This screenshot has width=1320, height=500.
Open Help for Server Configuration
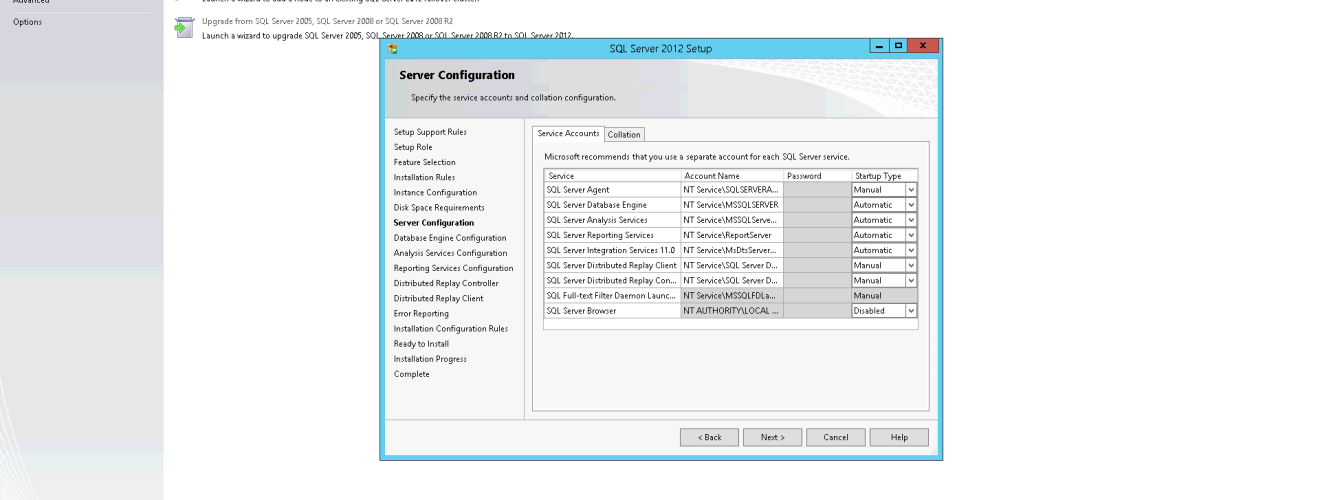click(x=899, y=437)
